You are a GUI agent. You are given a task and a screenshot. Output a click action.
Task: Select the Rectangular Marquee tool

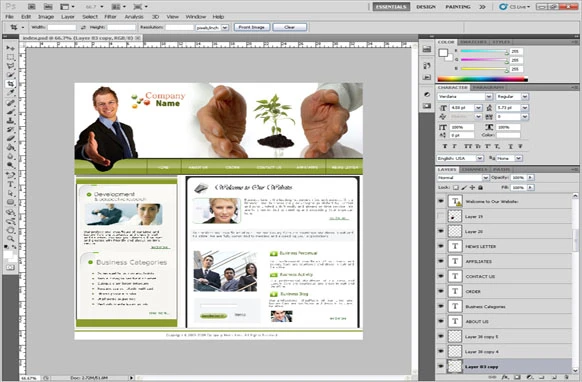point(10,57)
